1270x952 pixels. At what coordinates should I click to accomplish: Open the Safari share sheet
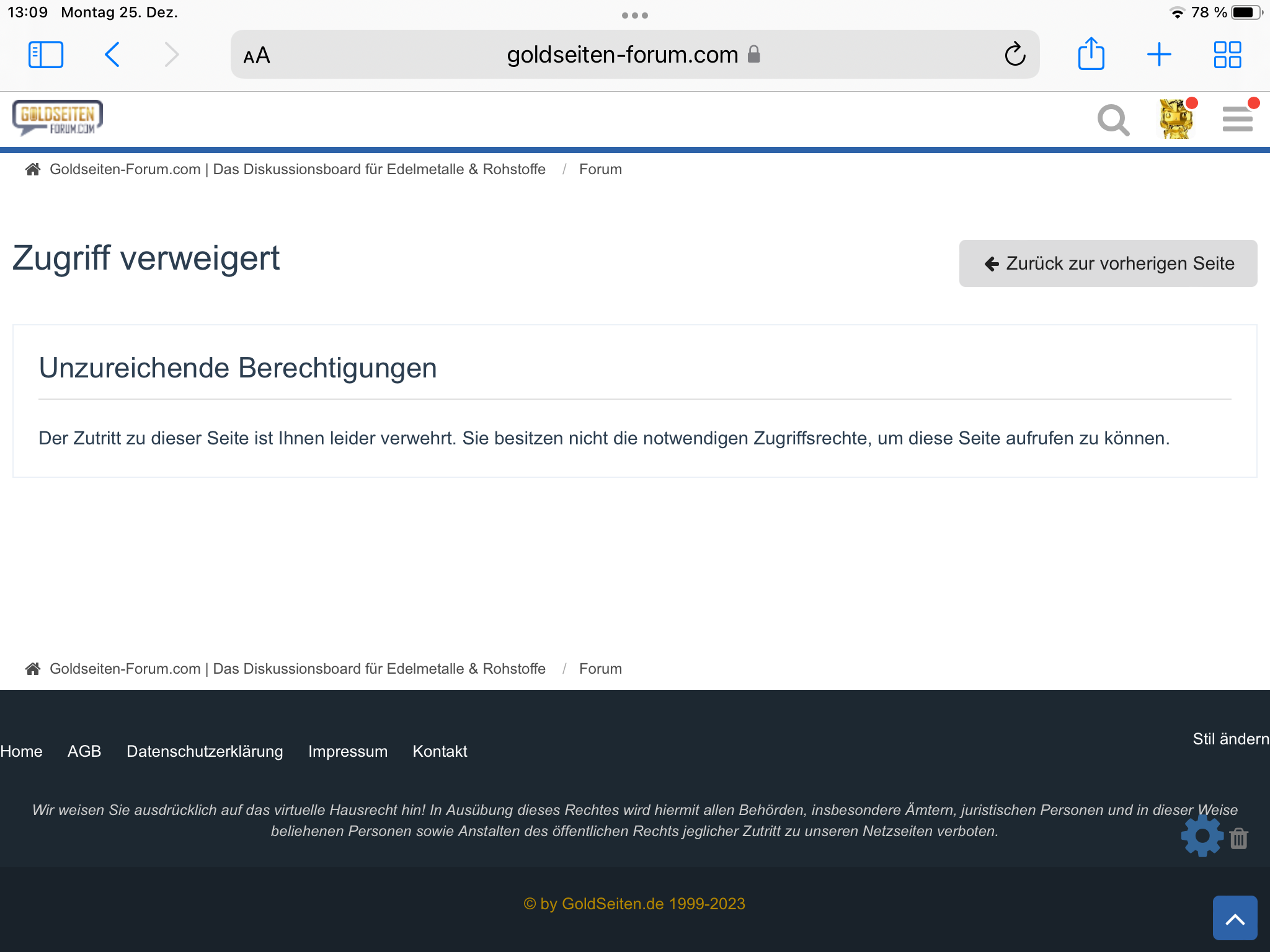1091,55
